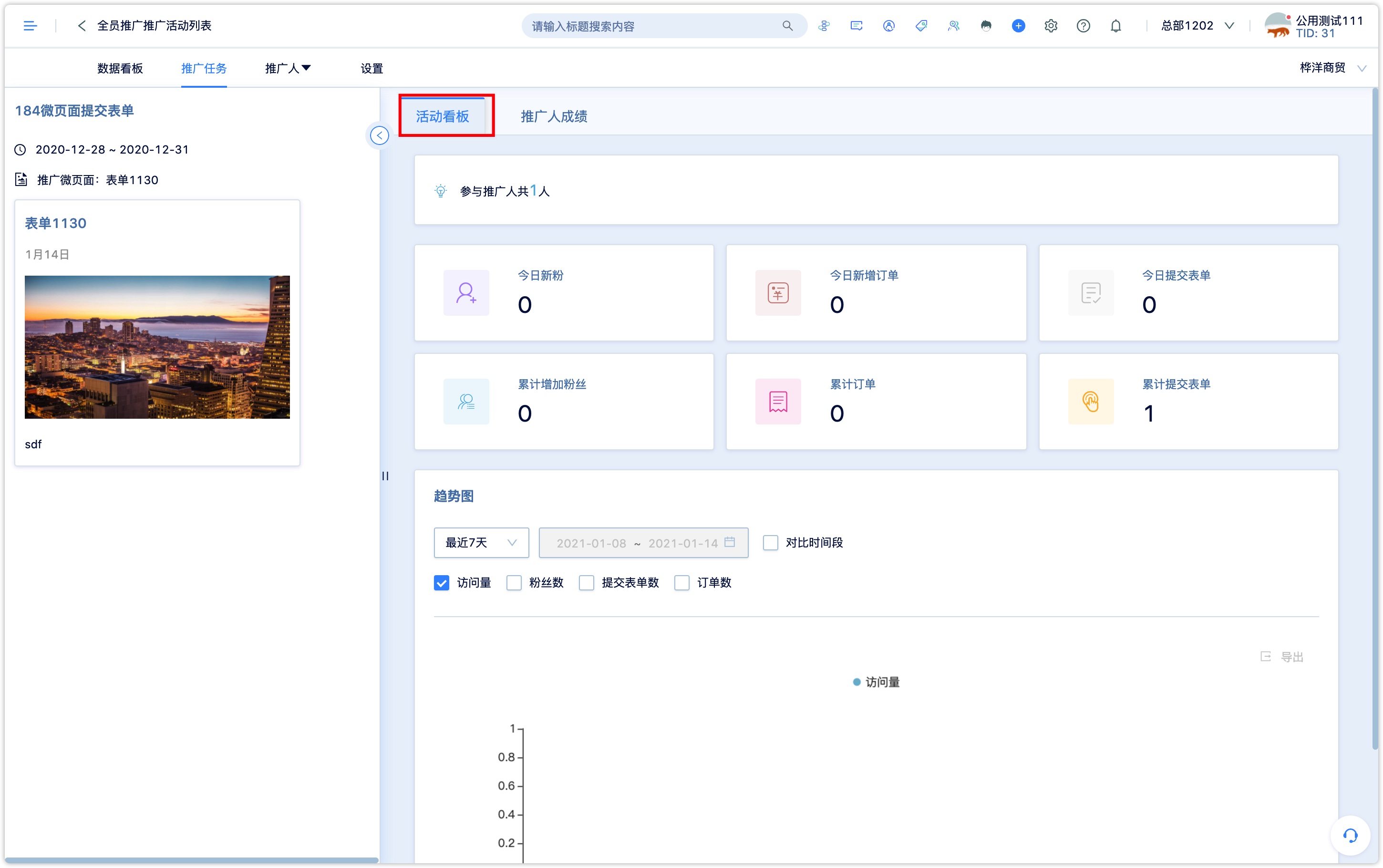Image resolution: width=1383 pixels, height=868 pixels.
Task: Click the avatar face icon in top bar
Action: [x=986, y=26]
